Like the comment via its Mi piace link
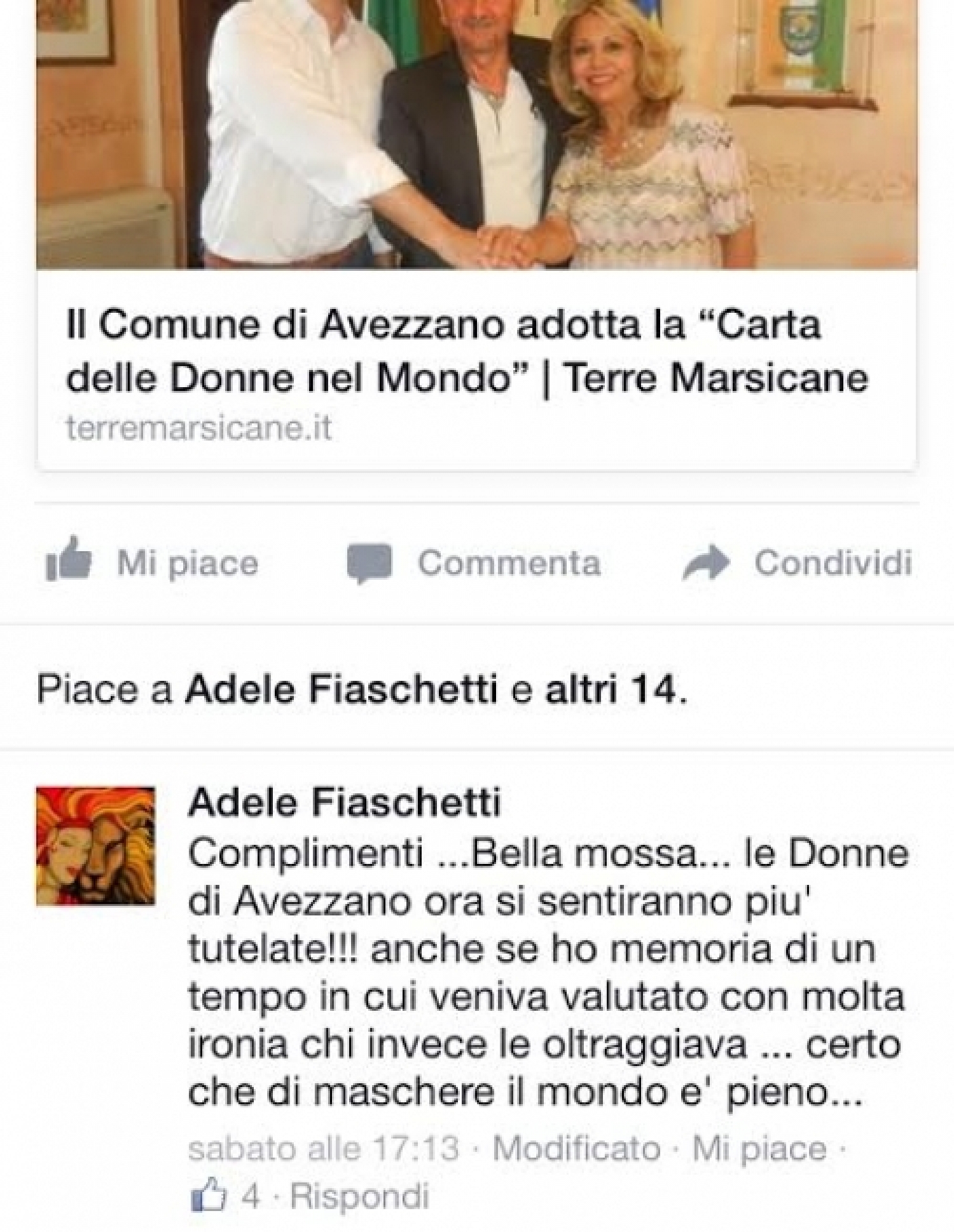This screenshot has width=954, height=1232. click(x=759, y=1148)
